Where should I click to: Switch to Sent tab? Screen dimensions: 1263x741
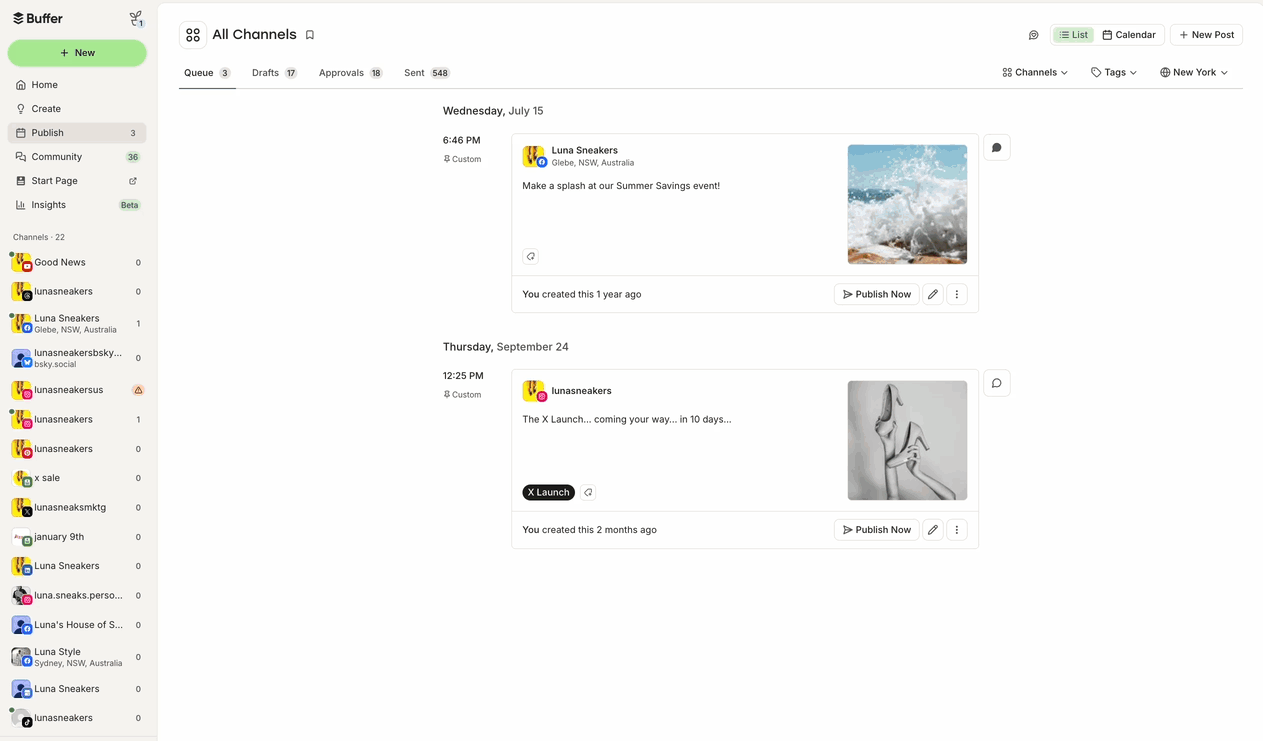click(x=427, y=73)
